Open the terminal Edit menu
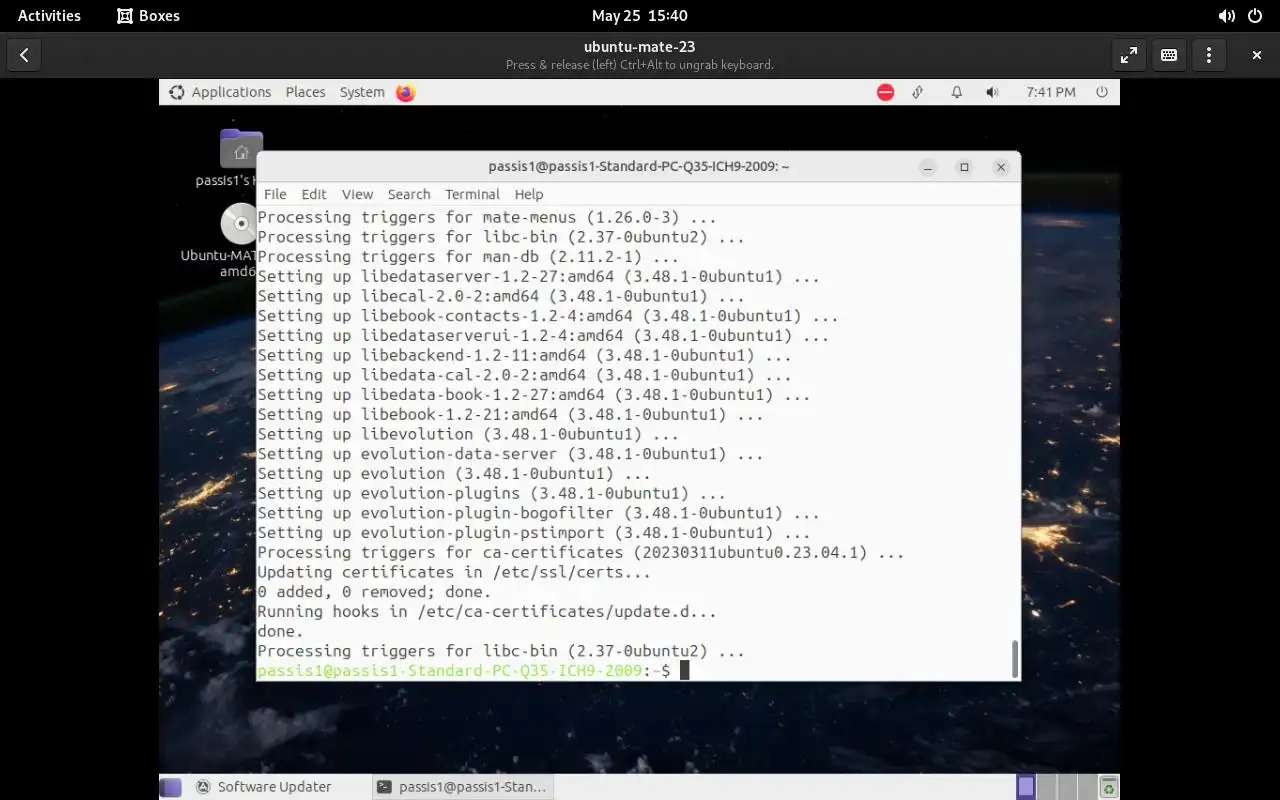 pyautogui.click(x=314, y=194)
